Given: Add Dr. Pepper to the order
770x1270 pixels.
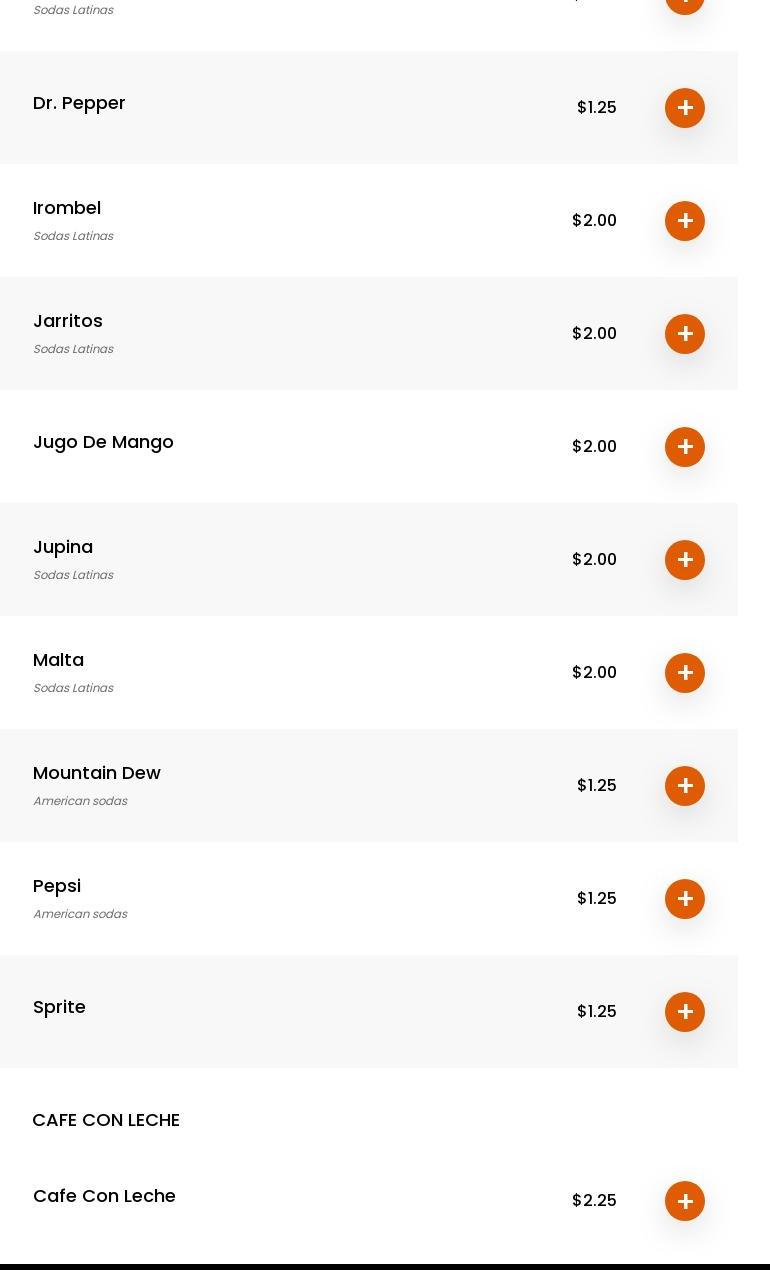Looking at the screenshot, I should pyautogui.click(x=685, y=108).
